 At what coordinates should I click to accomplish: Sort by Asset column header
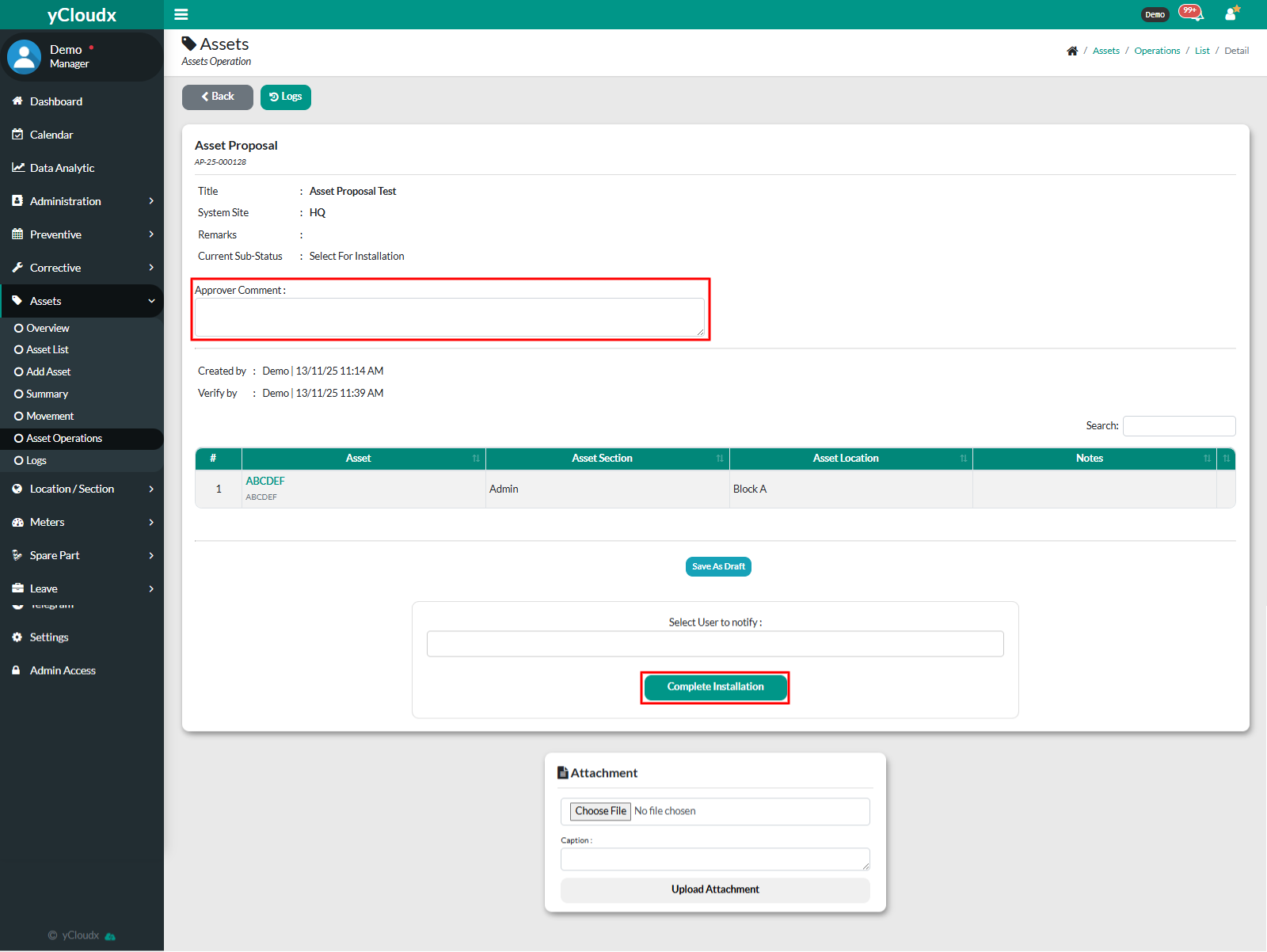click(x=363, y=459)
